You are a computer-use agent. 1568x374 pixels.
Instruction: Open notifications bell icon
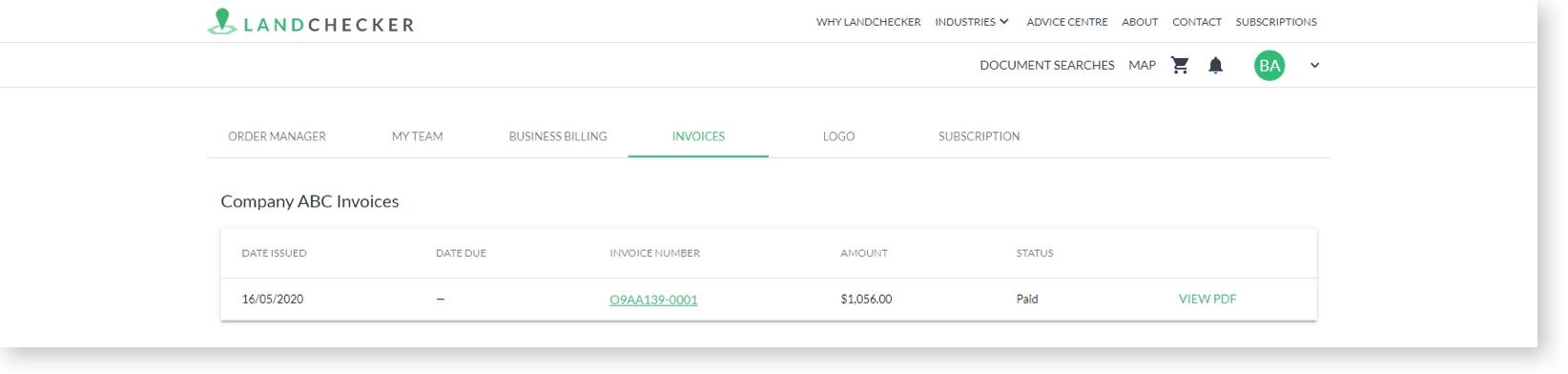1215,65
